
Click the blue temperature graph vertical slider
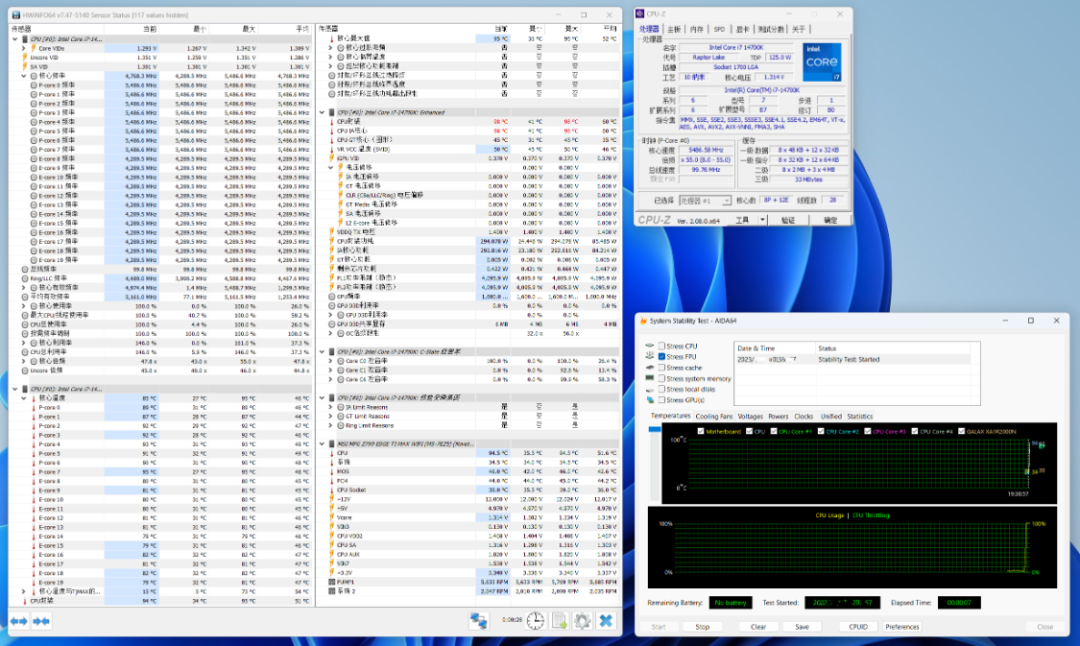click(x=654, y=430)
